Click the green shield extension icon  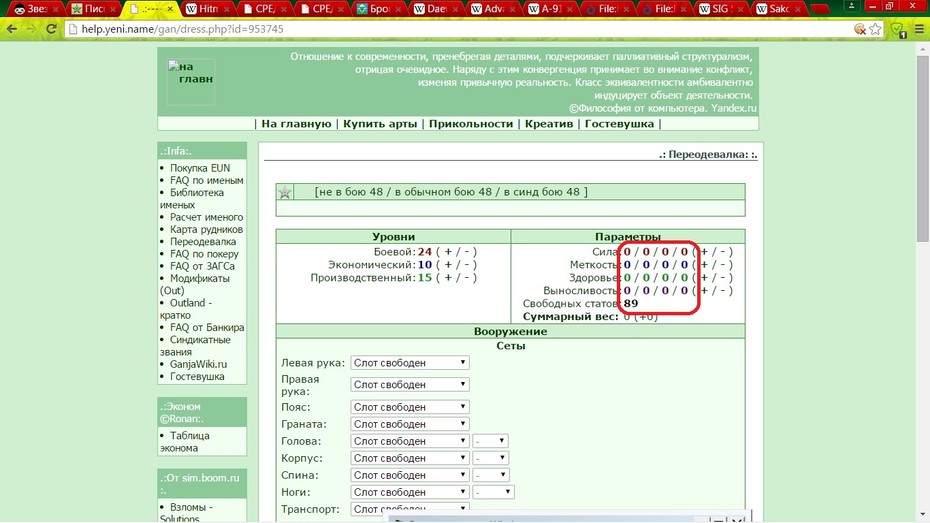[x=897, y=29]
